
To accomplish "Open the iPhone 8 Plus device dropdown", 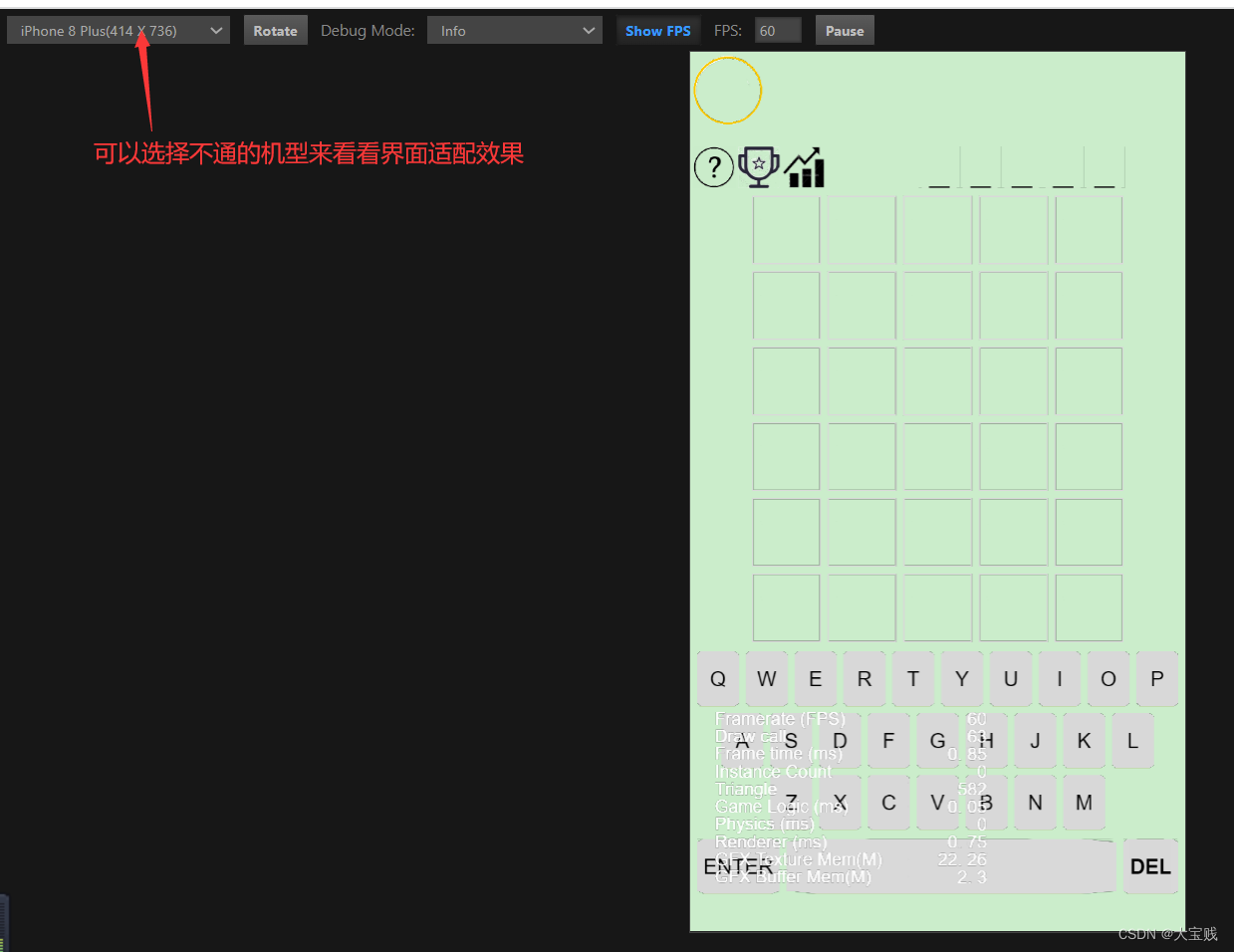I will [119, 31].
